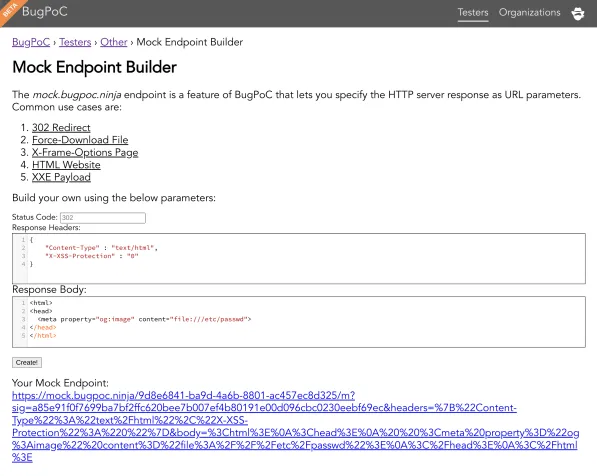
Task: Click the user avatar icon in header
Action: click(578, 13)
